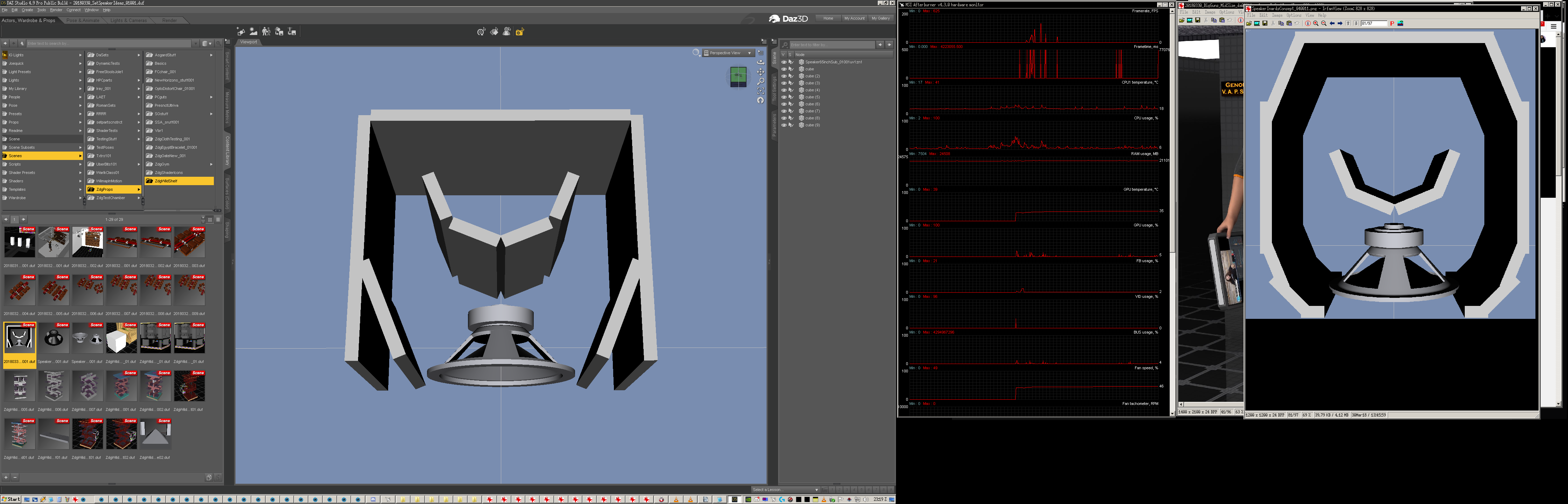Click the viewport orbit/rotate camera icon
The width and height of the screenshot is (1568, 504).
click(x=760, y=62)
